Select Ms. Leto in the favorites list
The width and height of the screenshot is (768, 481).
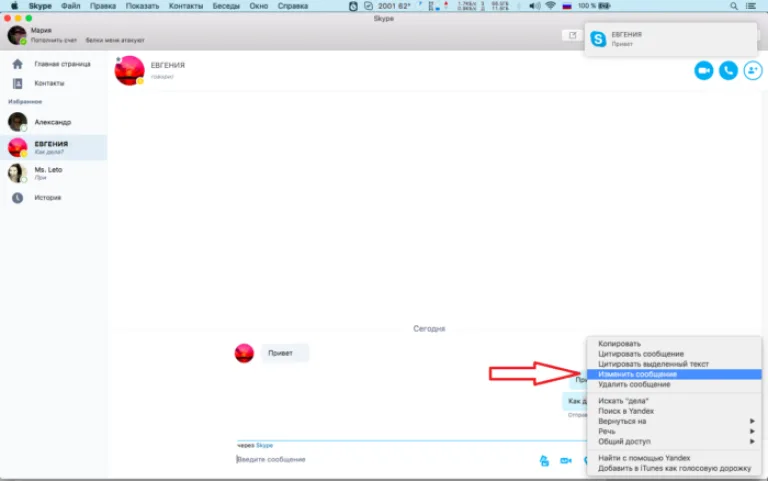tap(53, 173)
